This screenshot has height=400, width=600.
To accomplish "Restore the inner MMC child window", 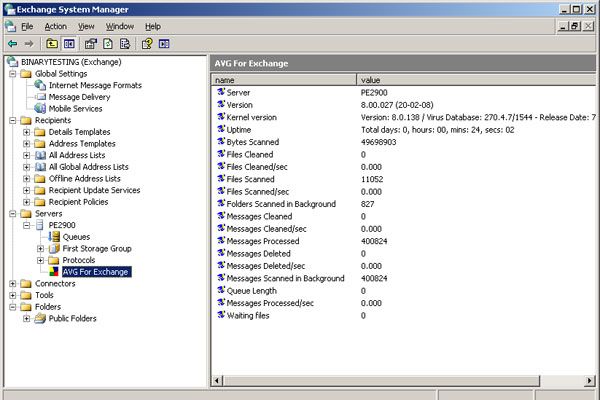I will click(x=575, y=26).
